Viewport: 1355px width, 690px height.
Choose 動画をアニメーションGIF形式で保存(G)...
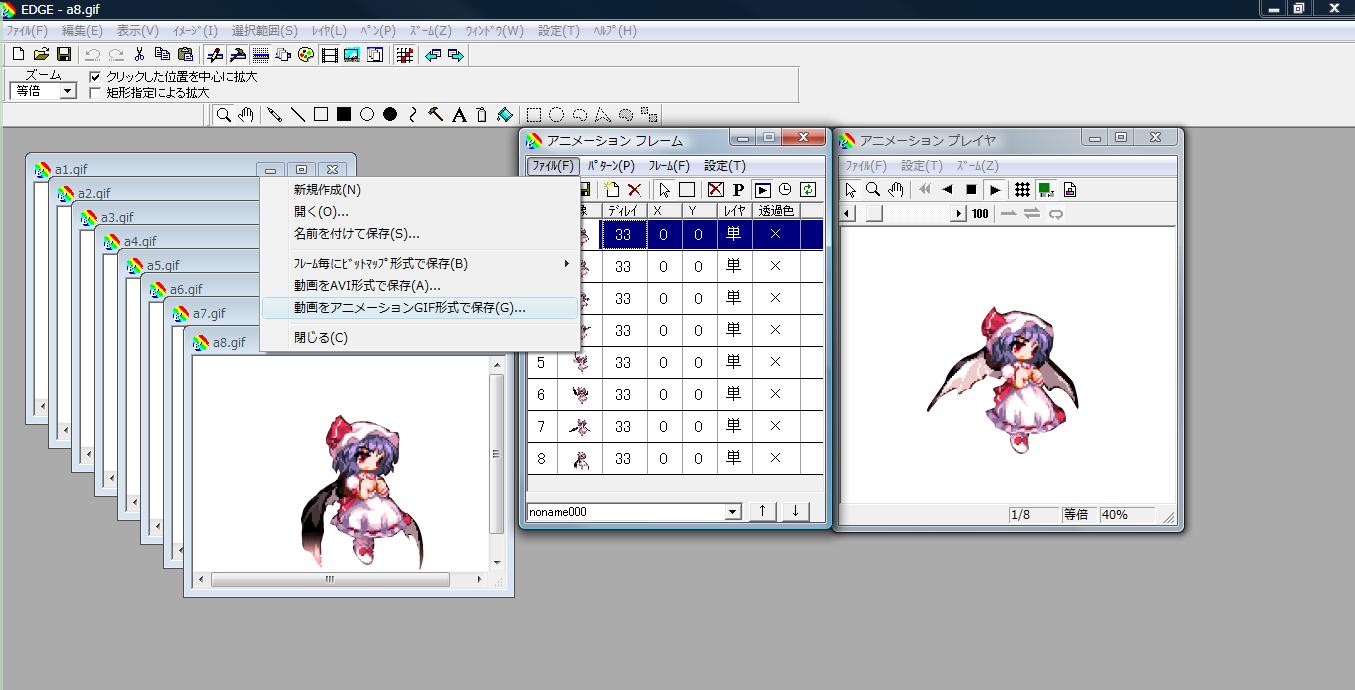pyautogui.click(x=420, y=308)
